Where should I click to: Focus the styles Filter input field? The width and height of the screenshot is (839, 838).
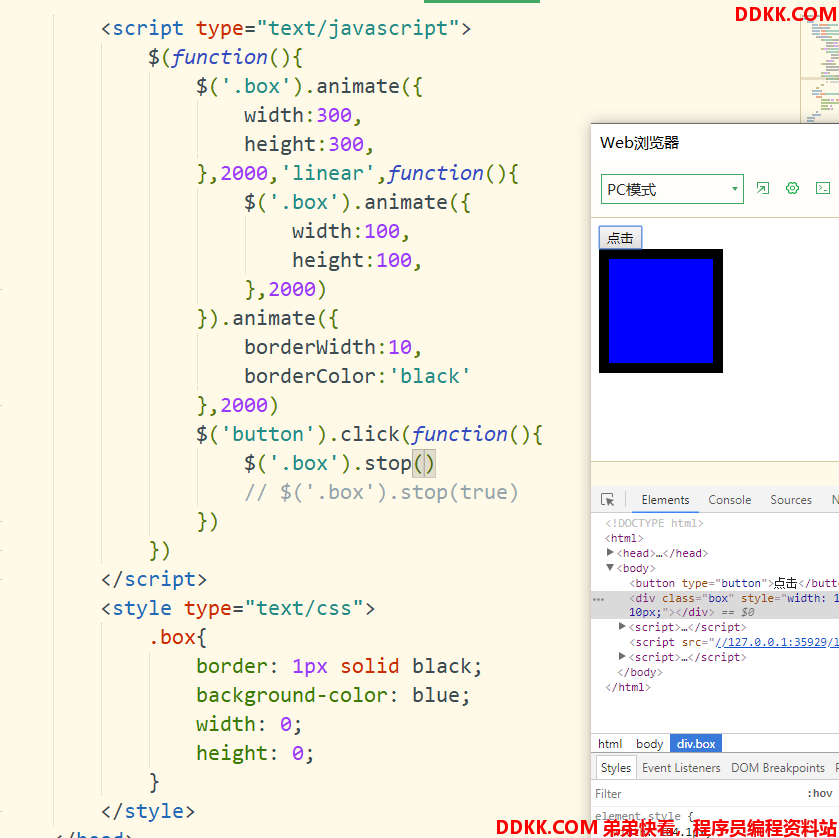click(696, 794)
